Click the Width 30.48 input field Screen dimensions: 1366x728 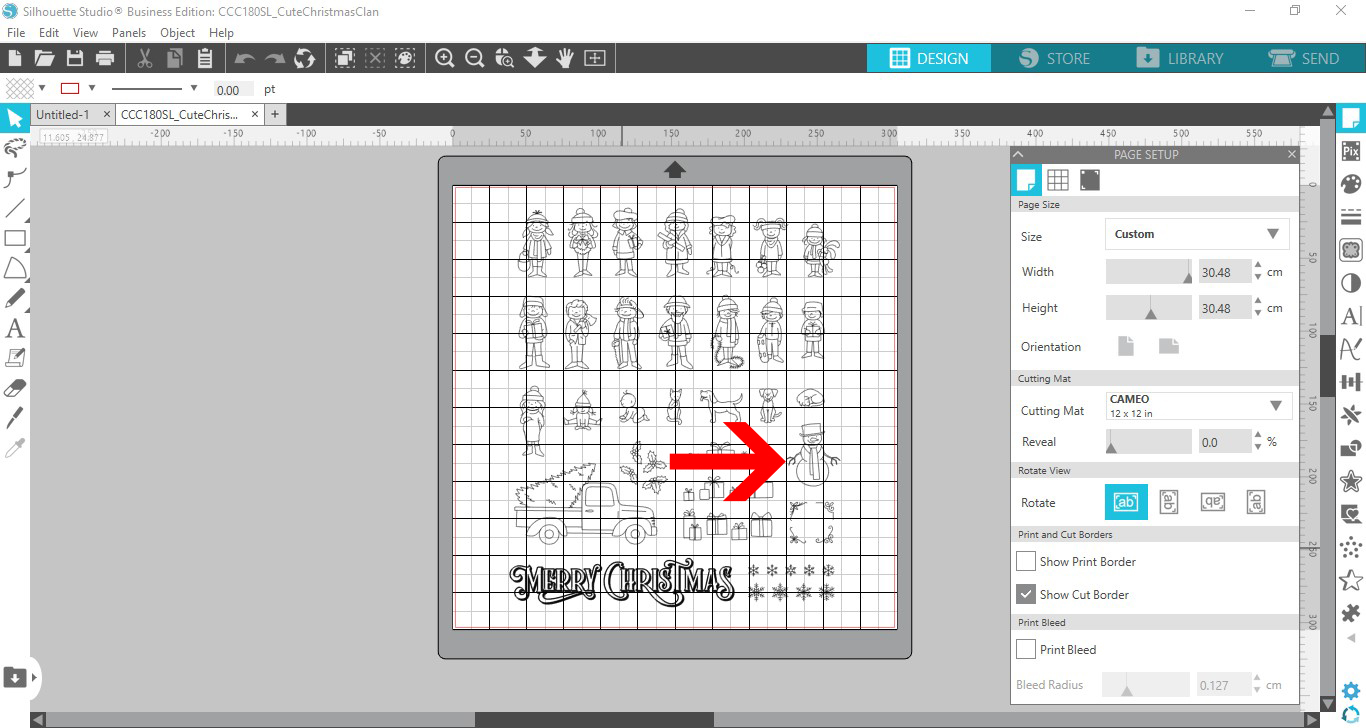point(1223,271)
